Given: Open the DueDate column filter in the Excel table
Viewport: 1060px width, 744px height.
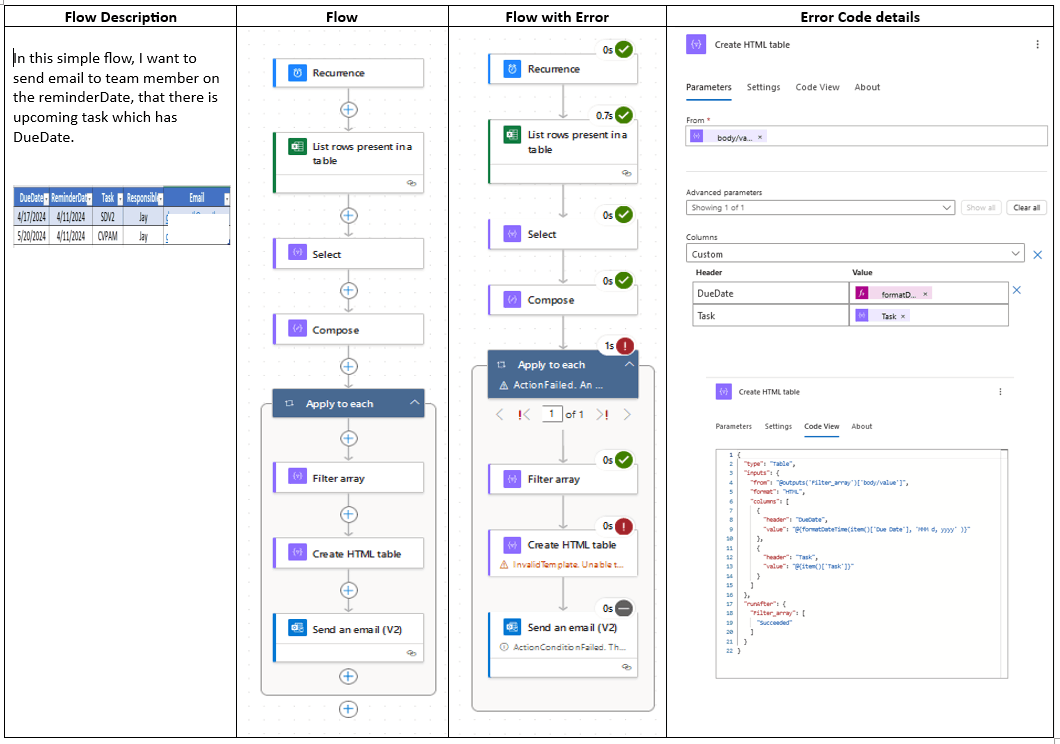Looking at the screenshot, I should 46,199.
